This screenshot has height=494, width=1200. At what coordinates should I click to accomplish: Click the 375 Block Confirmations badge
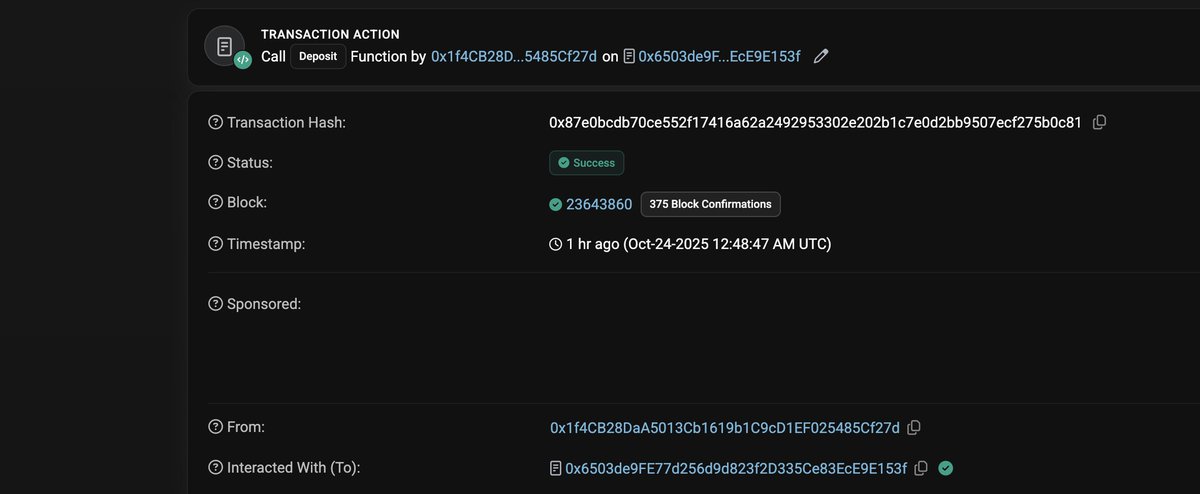[x=710, y=204]
